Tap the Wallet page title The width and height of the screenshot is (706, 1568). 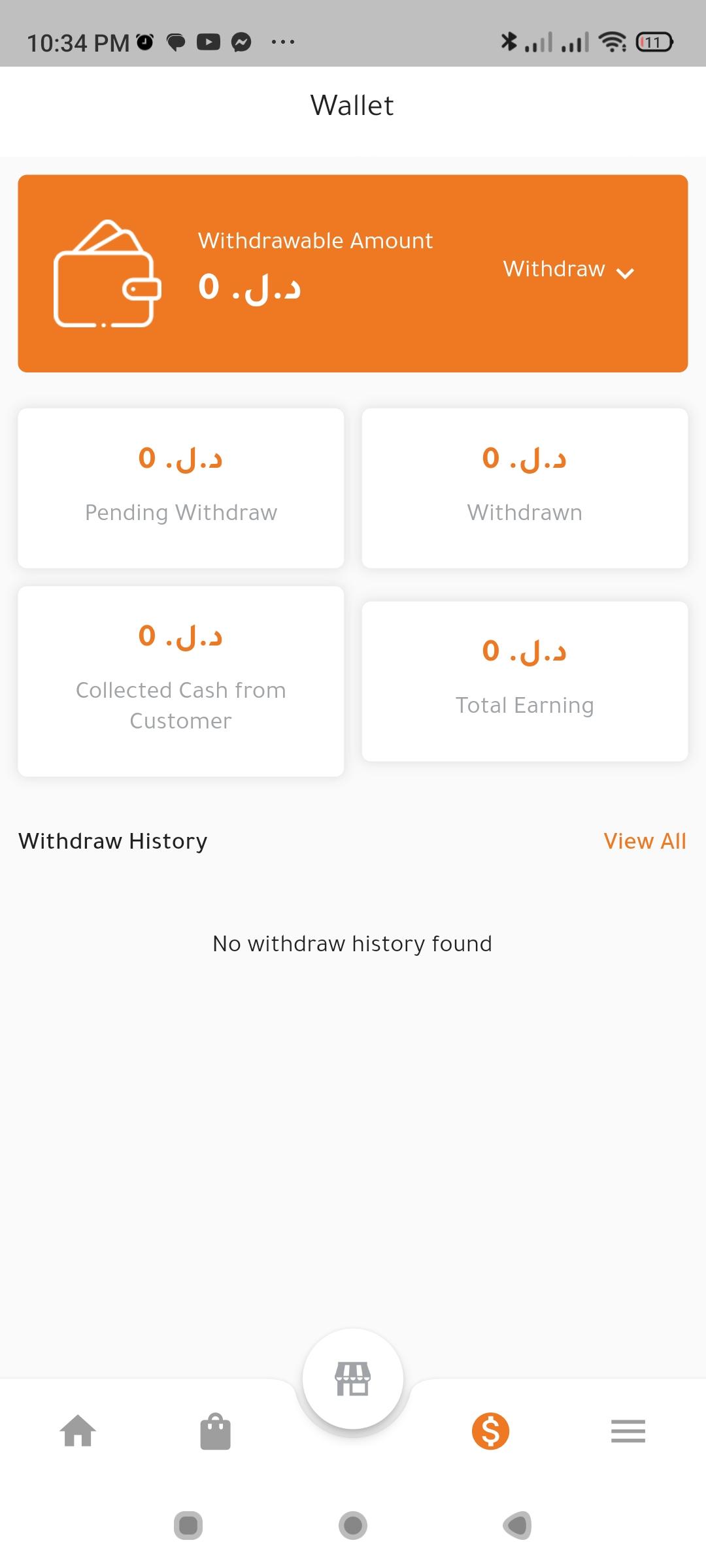pos(352,106)
